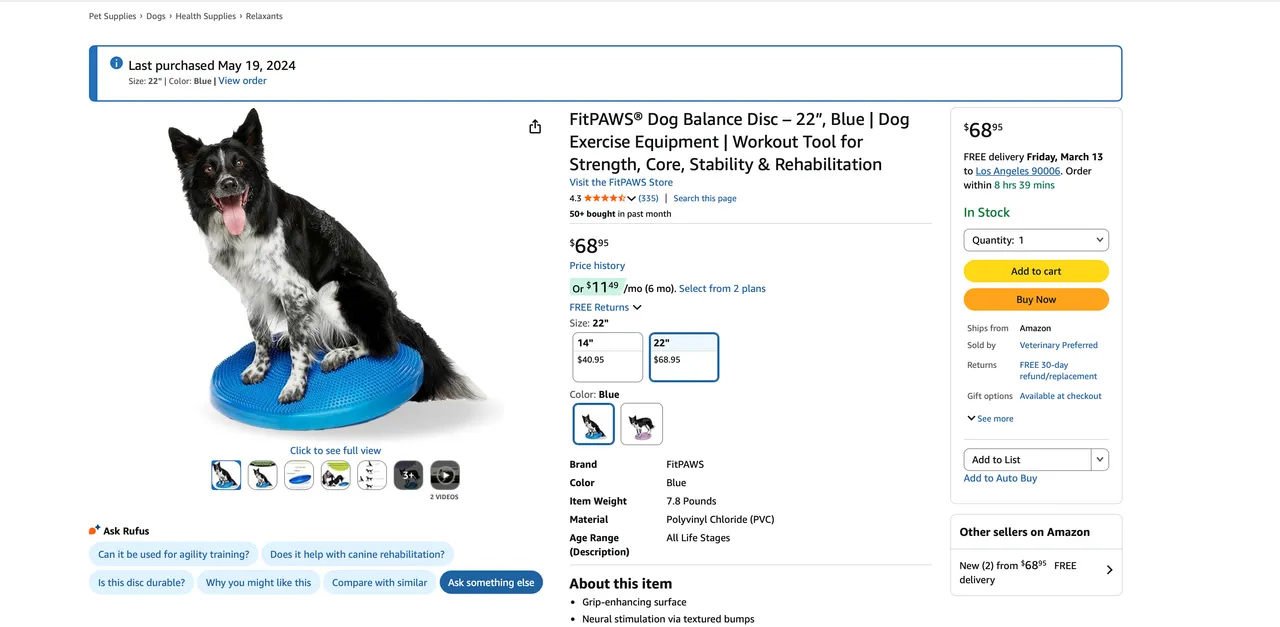Open the Price history link
Image resolution: width=1280 pixels, height=627 pixels.
(597, 266)
